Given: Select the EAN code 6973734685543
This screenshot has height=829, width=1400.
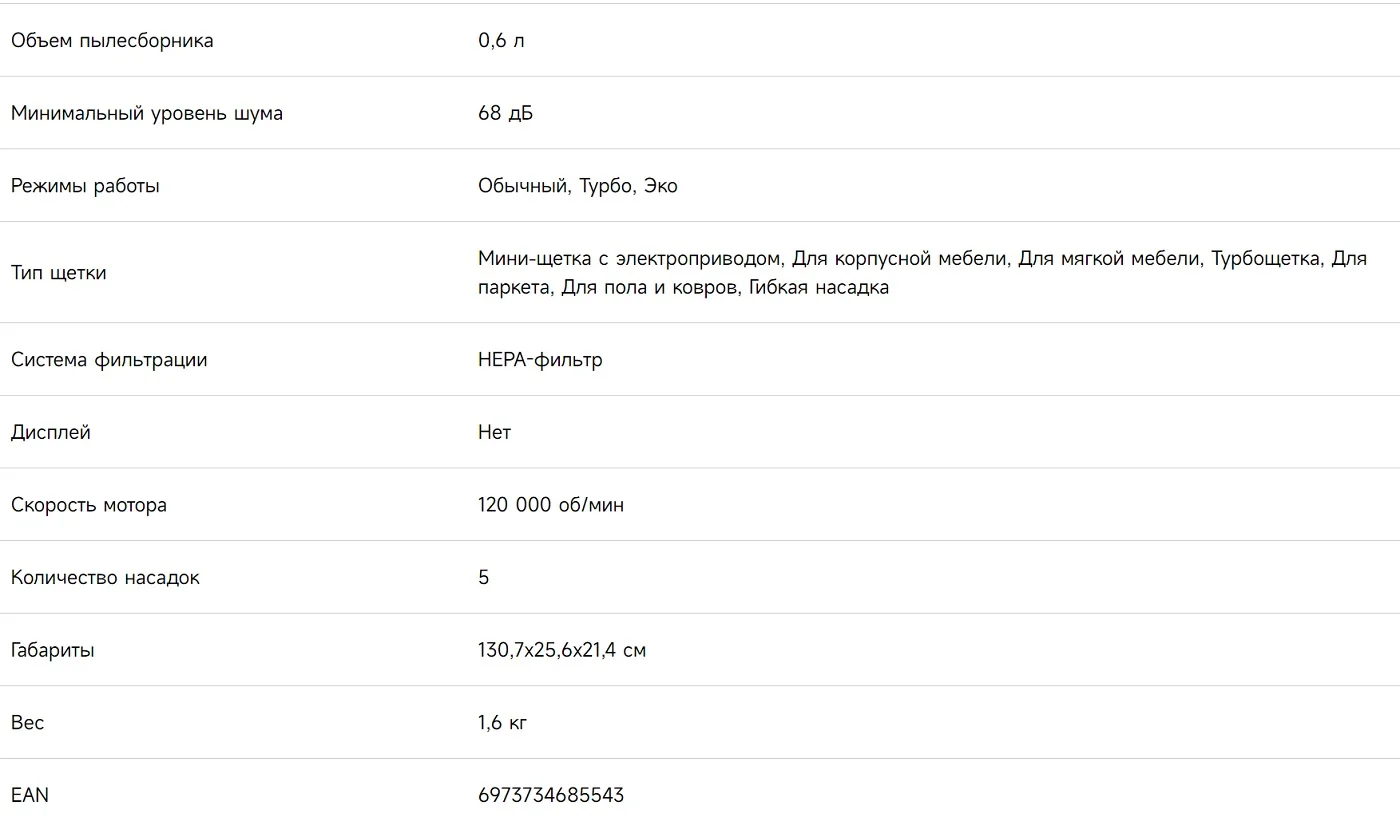Looking at the screenshot, I should [551, 795].
